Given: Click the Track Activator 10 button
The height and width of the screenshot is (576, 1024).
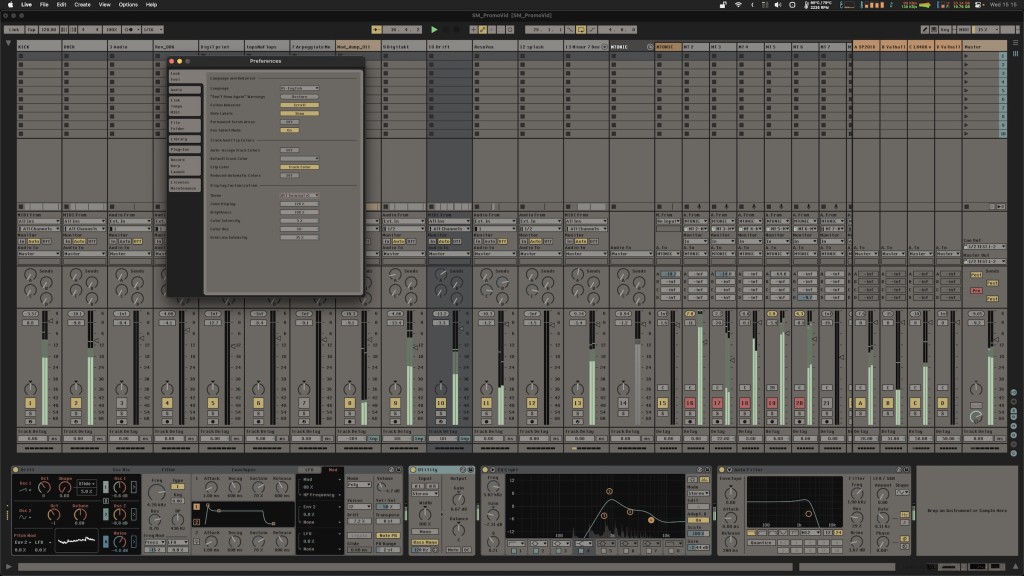Looking at the screenshot, I should 440,403.
